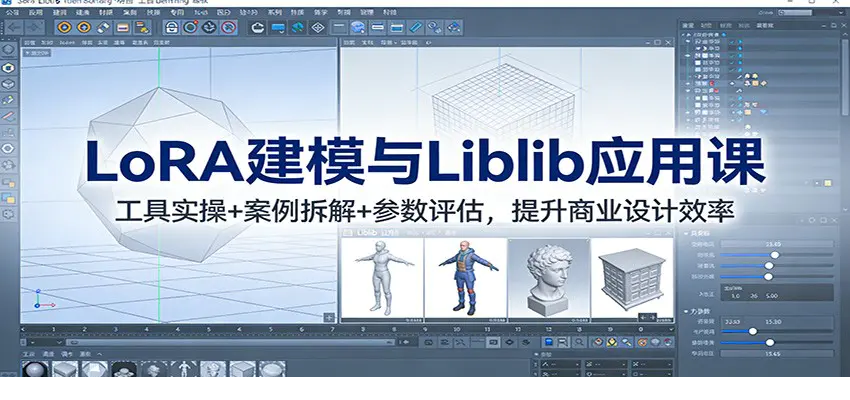Click the orange card icon in the top toolbar
This screenshot has width=850, height=400.
[123, 27]
